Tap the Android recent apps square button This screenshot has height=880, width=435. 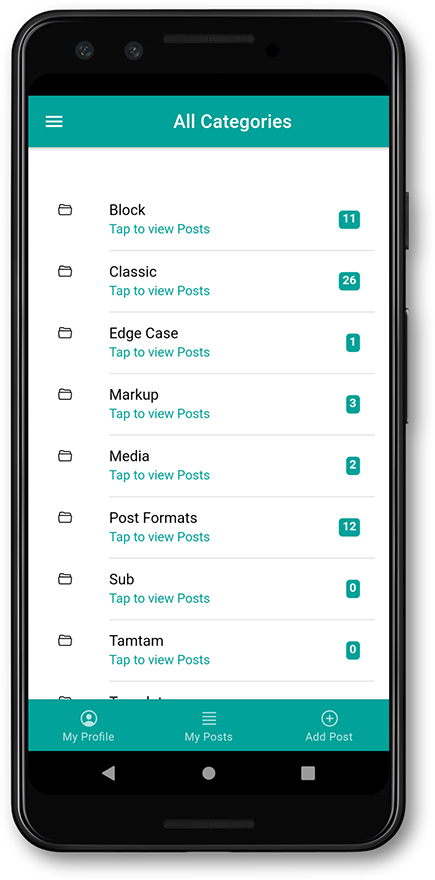pyautogui.click(x=308, y=773)
